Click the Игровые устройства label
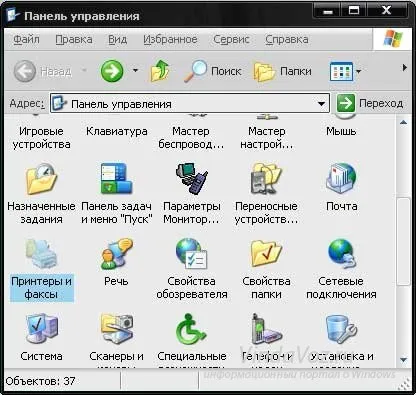Image resolution: width=416 pixels, height=395 pixels. coord(41,138)
